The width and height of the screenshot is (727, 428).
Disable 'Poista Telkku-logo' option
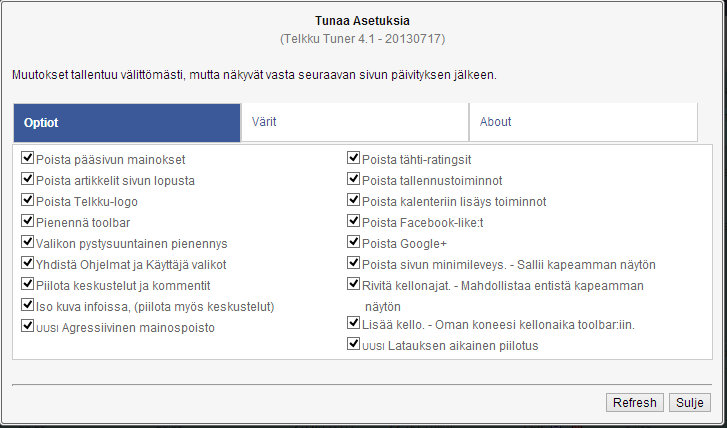click(27, 200)
